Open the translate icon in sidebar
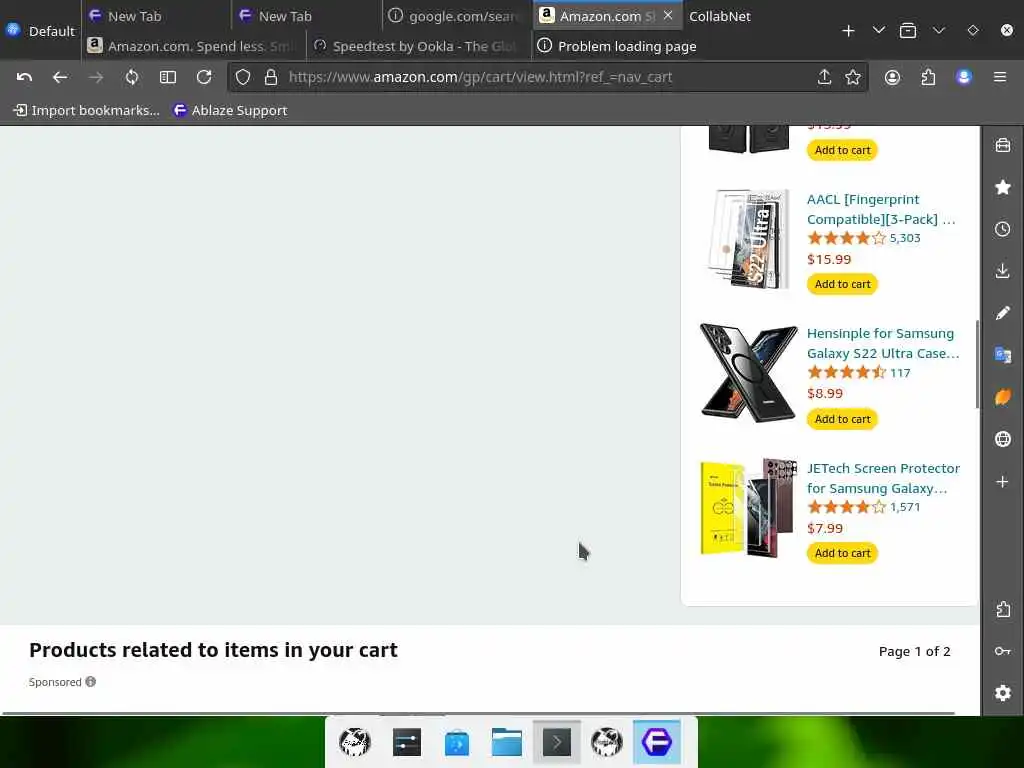This screenshot has height=768, width=1024. click(1003, 355)
